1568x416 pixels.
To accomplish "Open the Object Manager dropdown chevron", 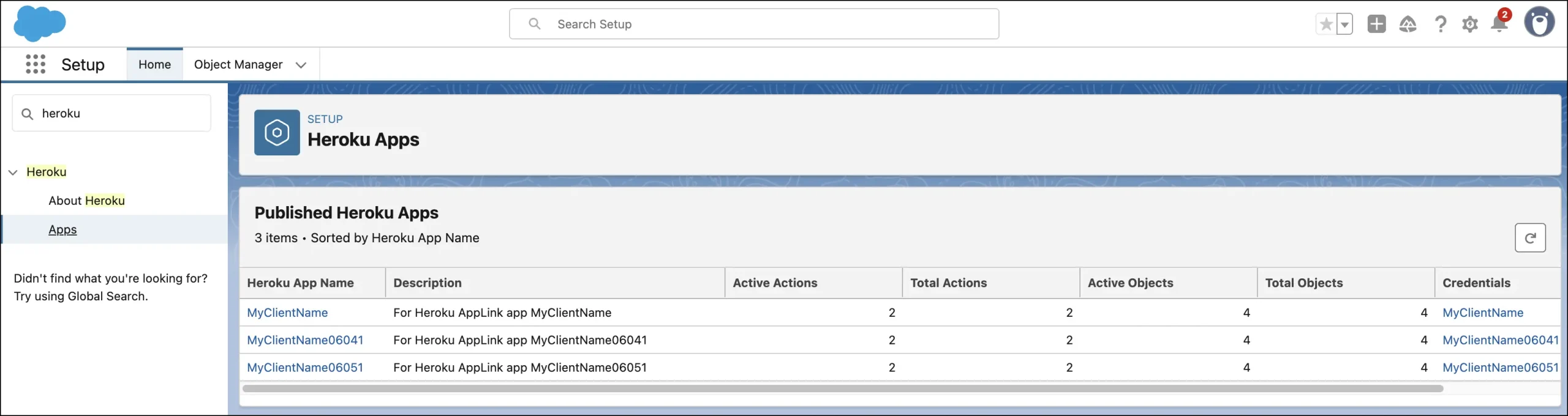I will (301, 65).
